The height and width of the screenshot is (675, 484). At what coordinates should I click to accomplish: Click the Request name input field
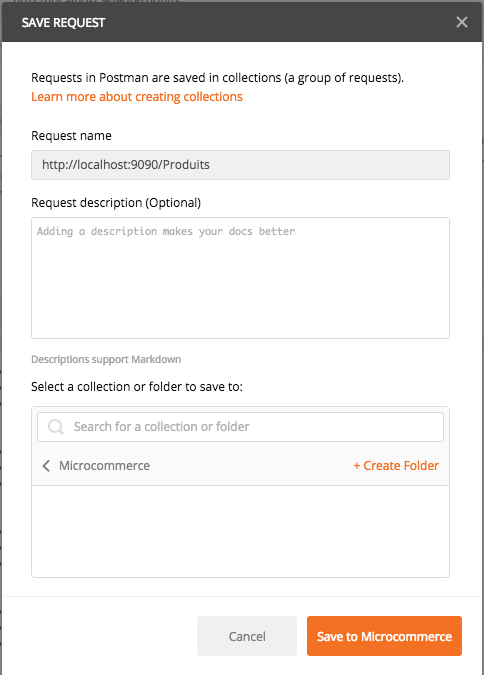tap(240, 165)
